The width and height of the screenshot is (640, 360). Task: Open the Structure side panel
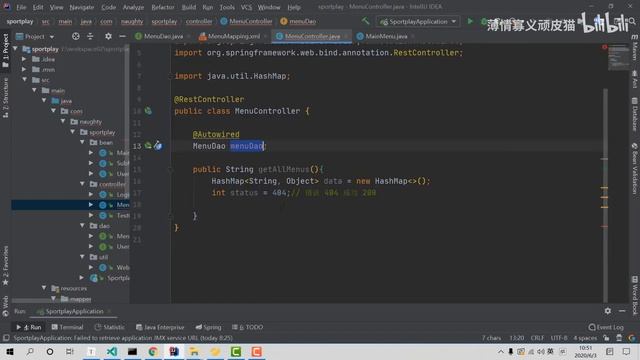[x=5, y=98]
